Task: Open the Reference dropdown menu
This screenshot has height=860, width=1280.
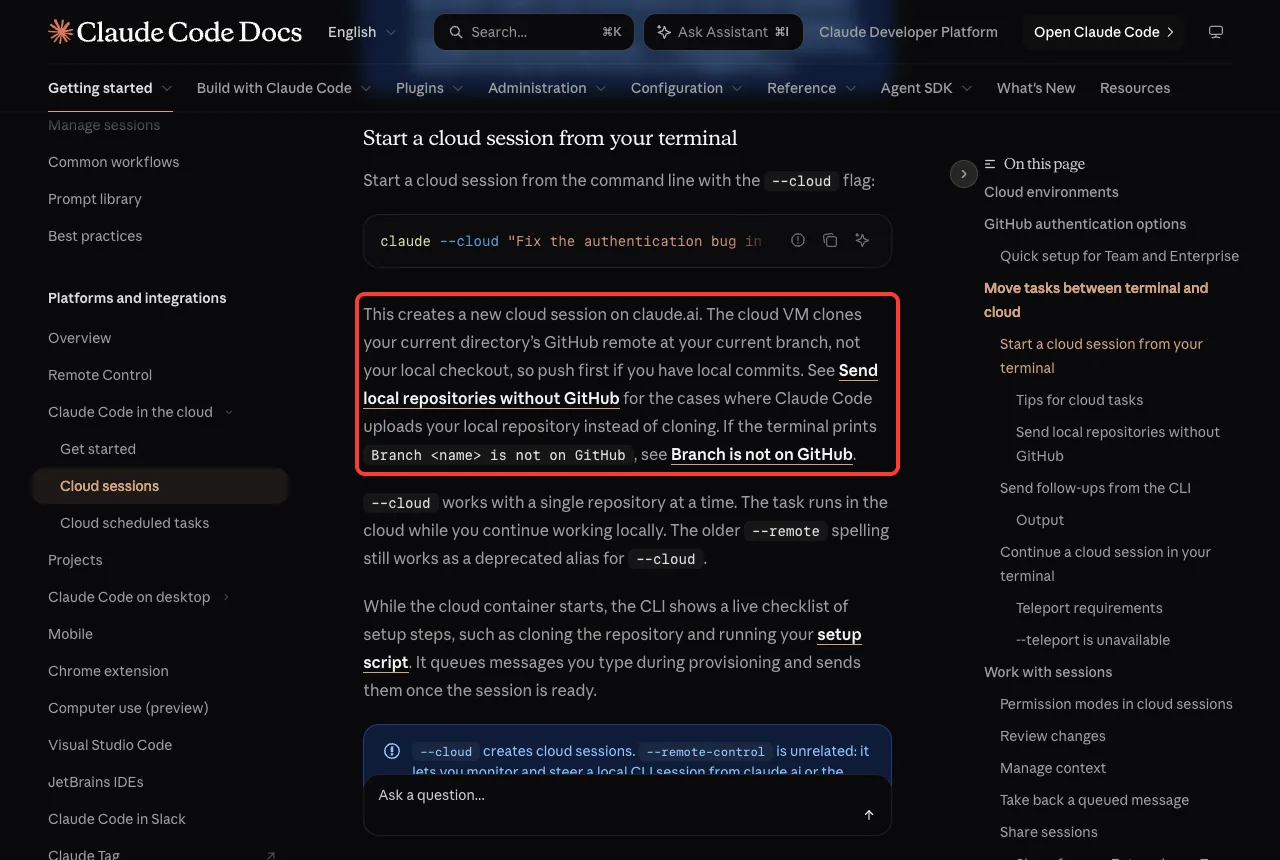Action: pyautogui.click(x=812, y=88)
